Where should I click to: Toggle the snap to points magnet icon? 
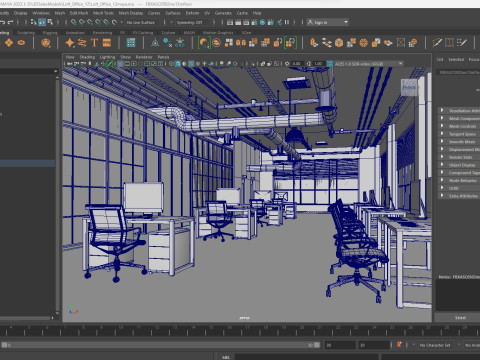pyautogui.click(x=90, y=22)
